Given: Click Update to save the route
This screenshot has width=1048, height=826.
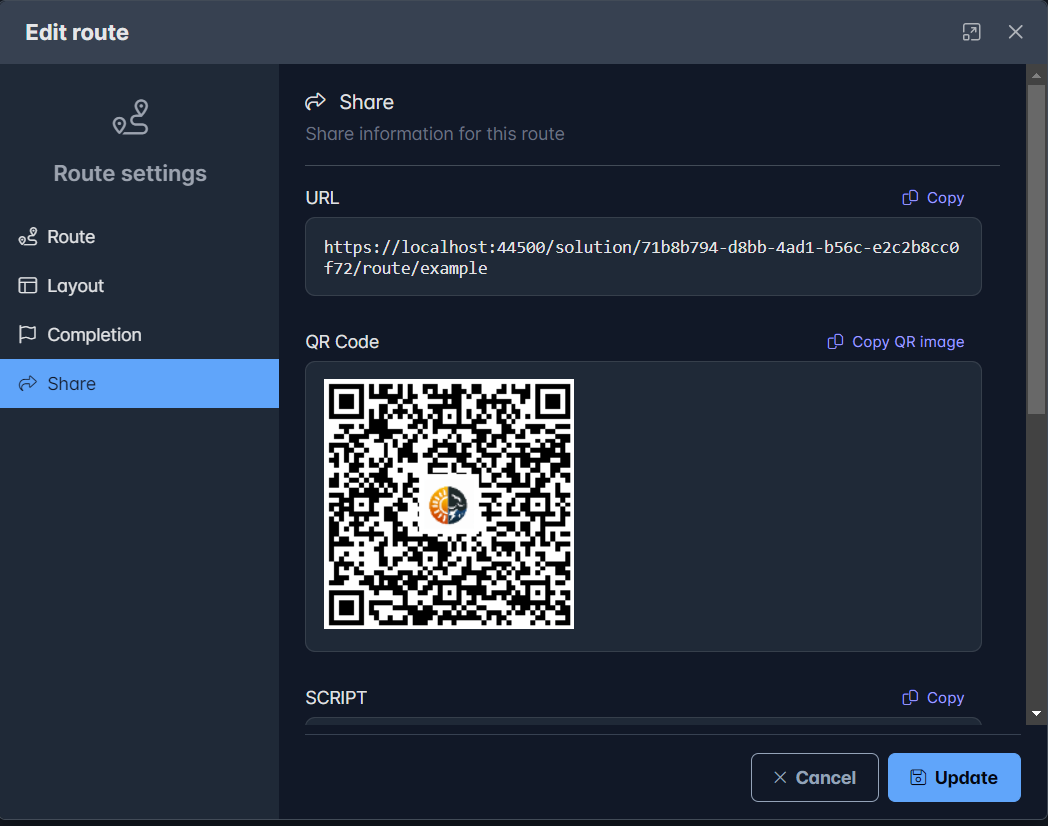Looking at the screenshot, I should pyautogui.click(x=954, y=777).
